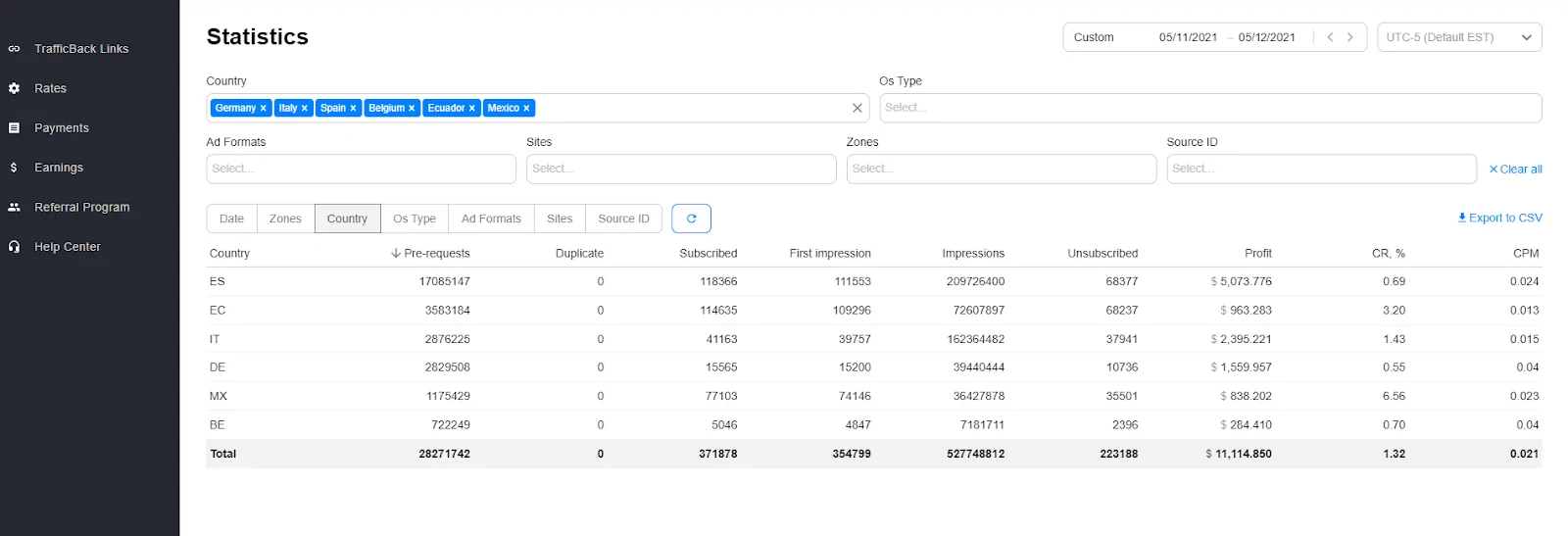
Task: Click the Help Center headset icon
Action: tap(14, 247)
